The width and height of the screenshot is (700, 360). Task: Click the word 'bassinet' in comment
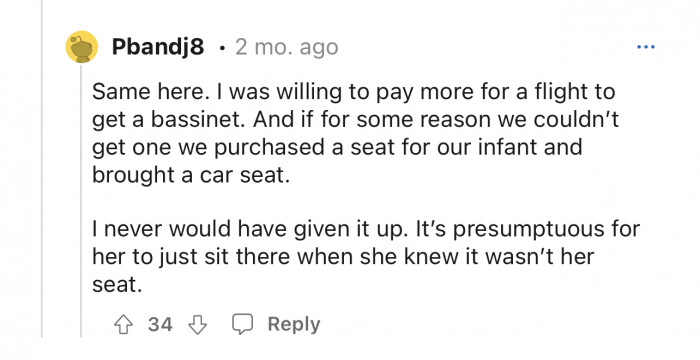click(197, 120)
